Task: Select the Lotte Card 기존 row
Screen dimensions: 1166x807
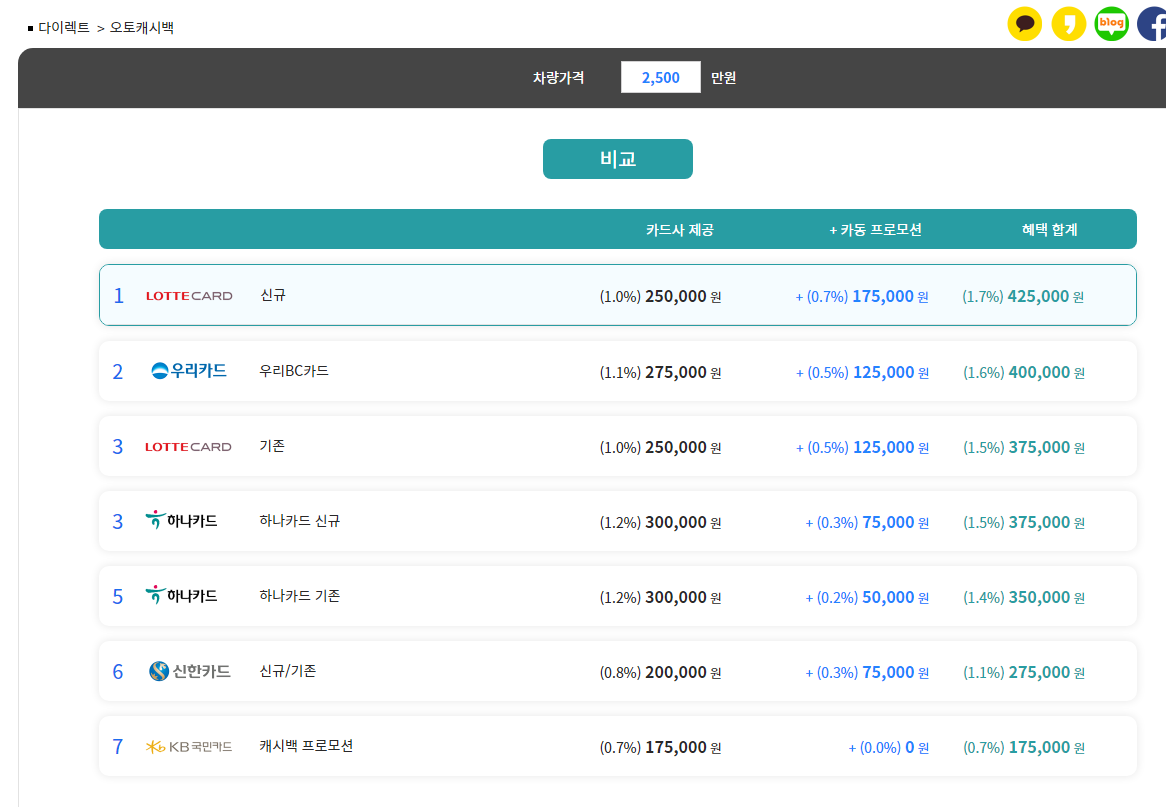Action: [617, 446]
